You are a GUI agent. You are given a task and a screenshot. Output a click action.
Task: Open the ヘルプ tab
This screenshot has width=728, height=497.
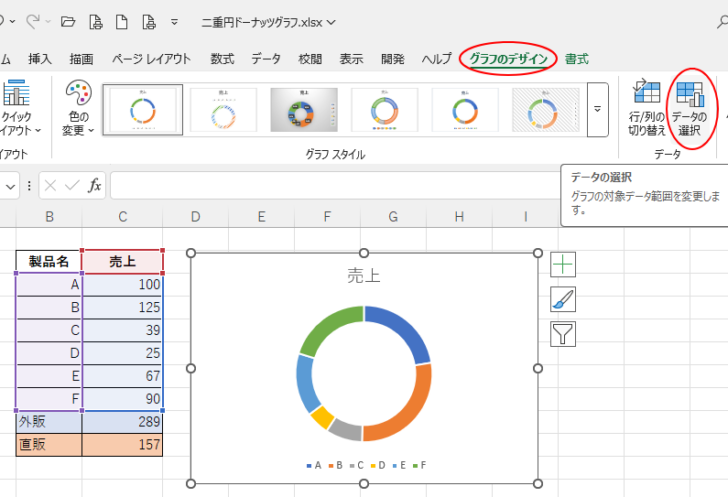[x=436, y=59]
